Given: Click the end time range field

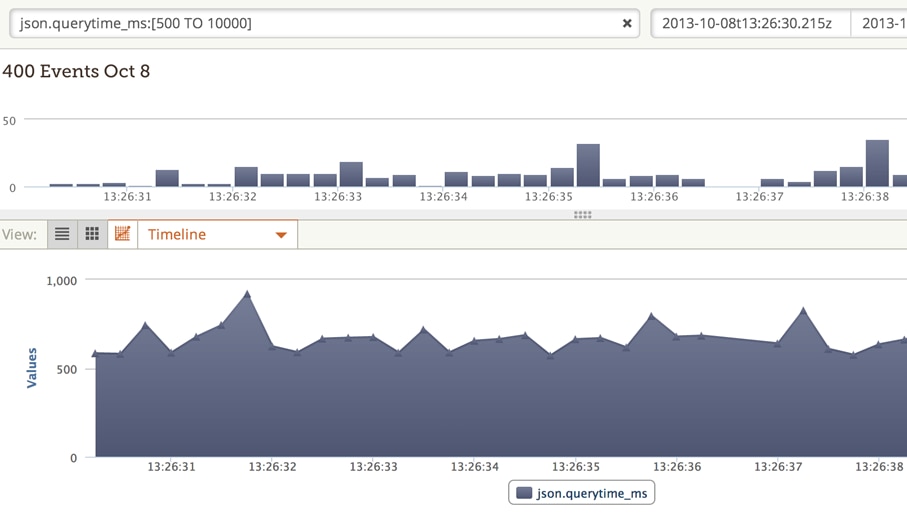Looking at the screenshot, I should pos(882,23).
